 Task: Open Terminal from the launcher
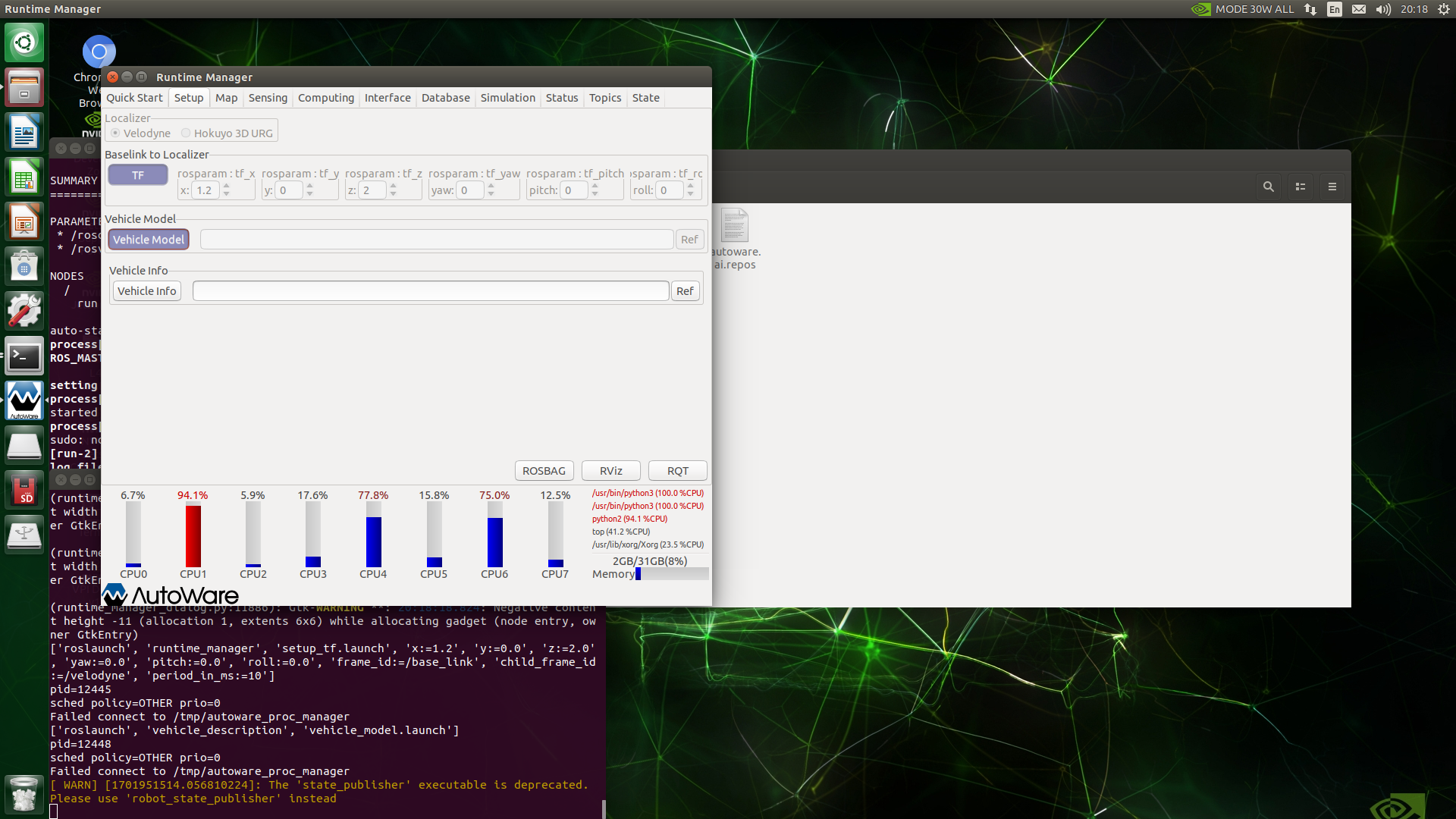click(x=24, y=356)
